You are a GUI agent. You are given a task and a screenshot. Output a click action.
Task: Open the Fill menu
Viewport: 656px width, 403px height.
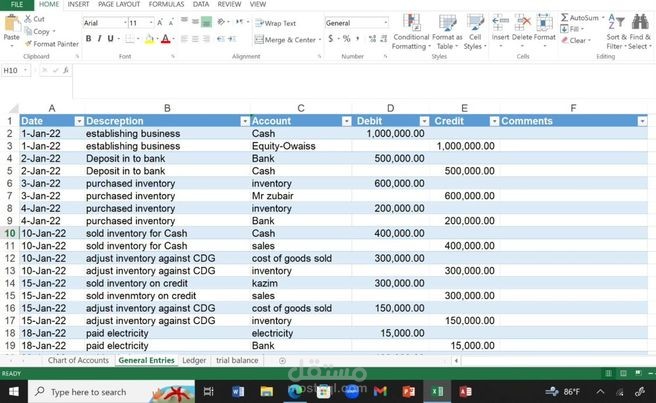(571, 29)
